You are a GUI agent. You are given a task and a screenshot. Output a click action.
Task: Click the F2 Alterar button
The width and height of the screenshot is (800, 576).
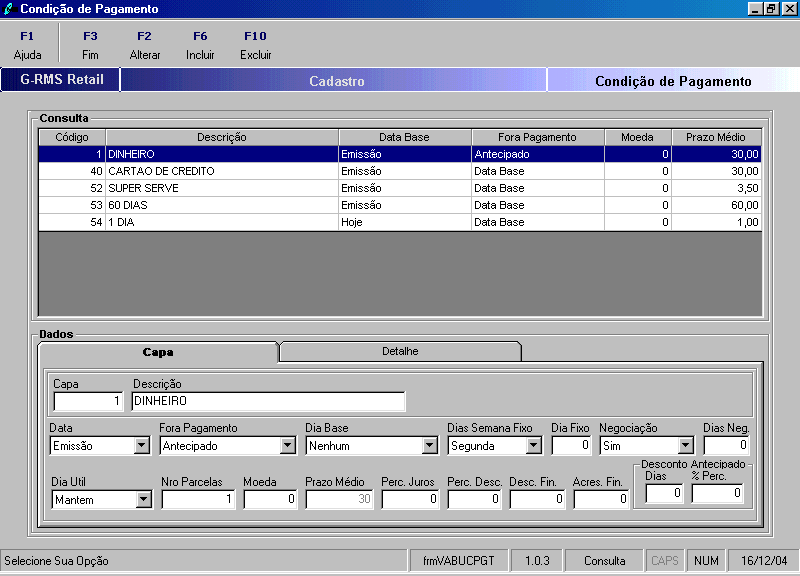click(x=145, y=45)
